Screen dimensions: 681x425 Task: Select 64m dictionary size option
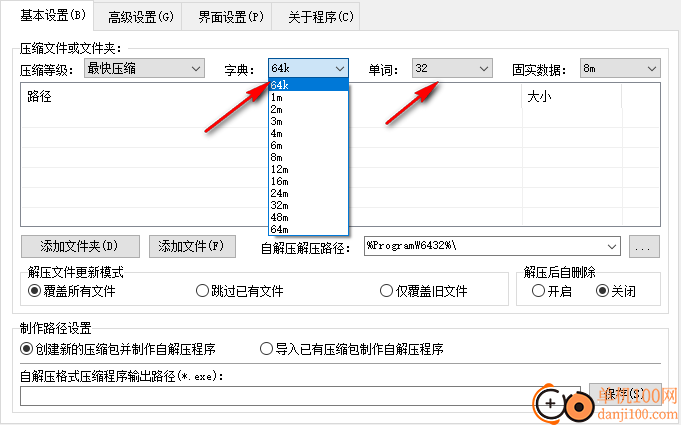[308, 229]
